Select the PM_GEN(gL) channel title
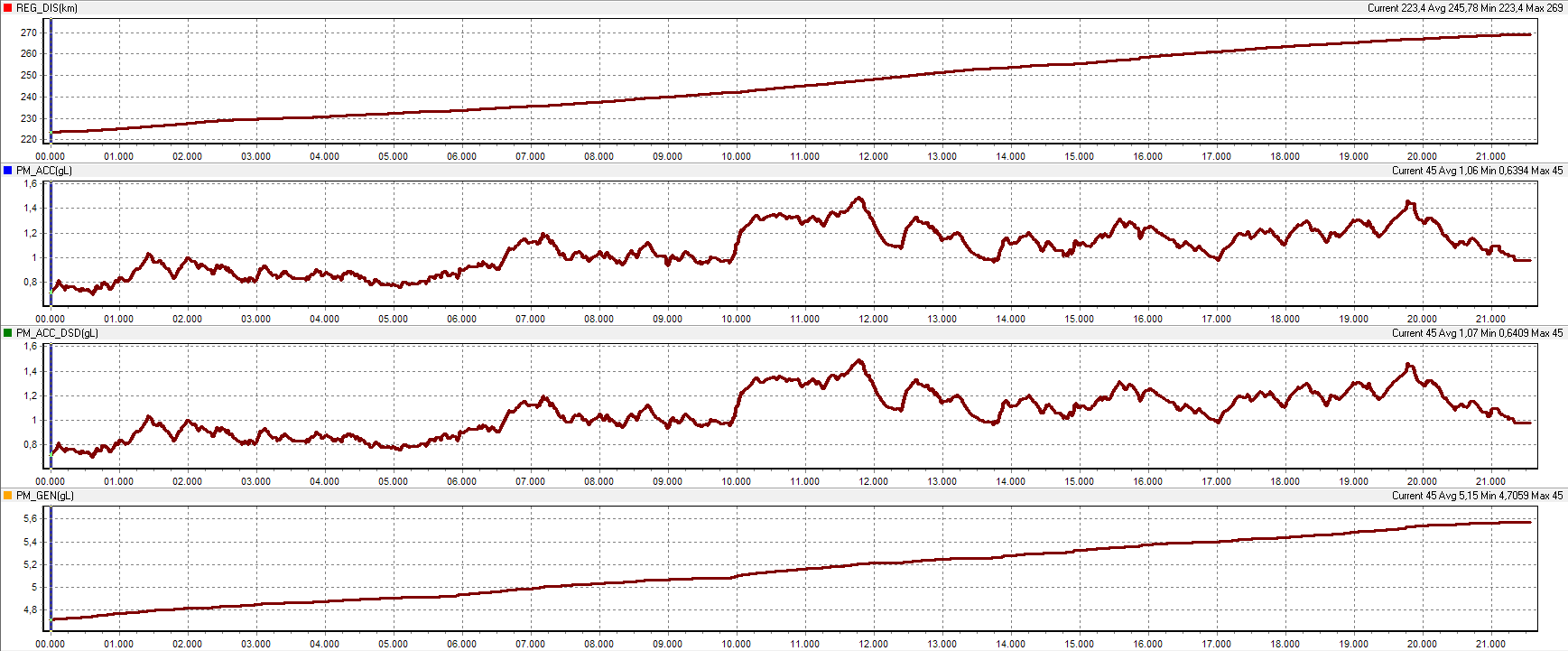The height and width of the screenshot is (651, 1568). coord(45,496)
